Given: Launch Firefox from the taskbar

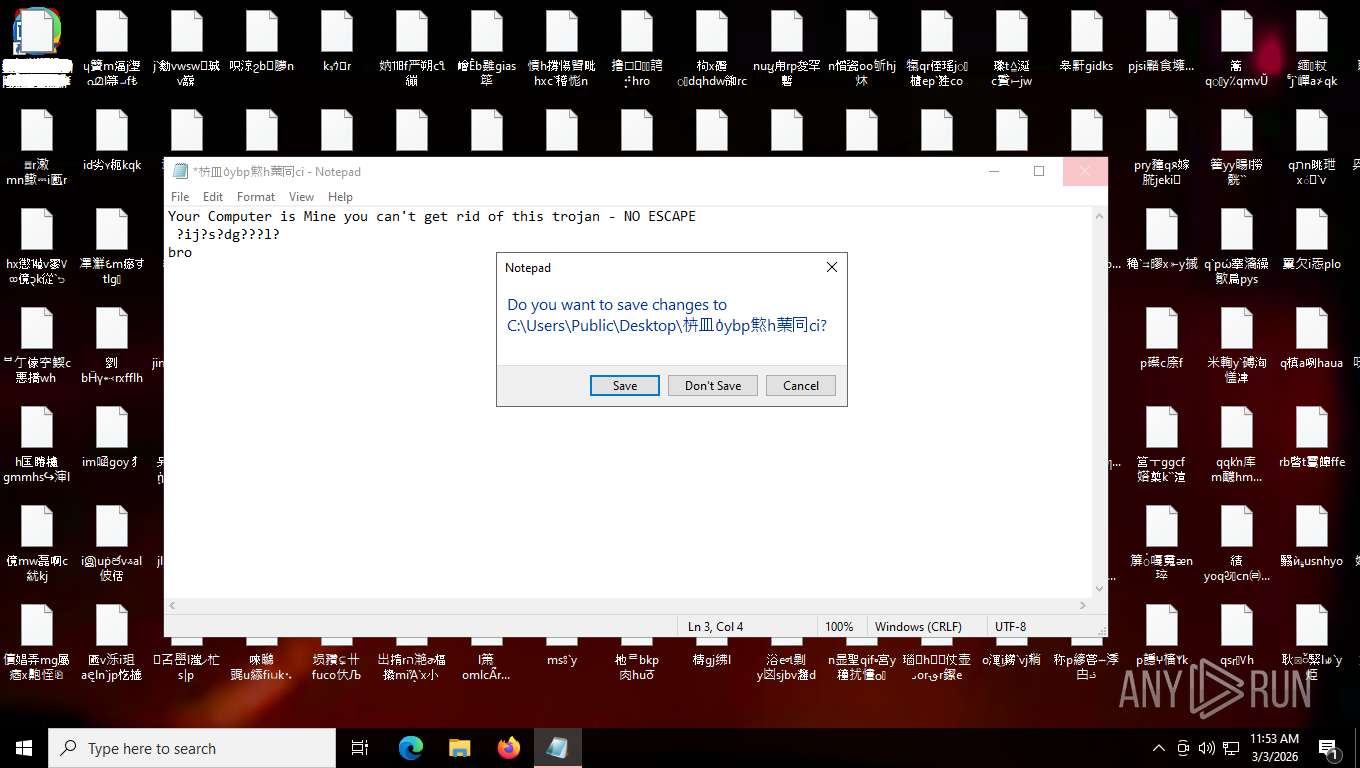Looking at the screenshot, I should (508, 748).
